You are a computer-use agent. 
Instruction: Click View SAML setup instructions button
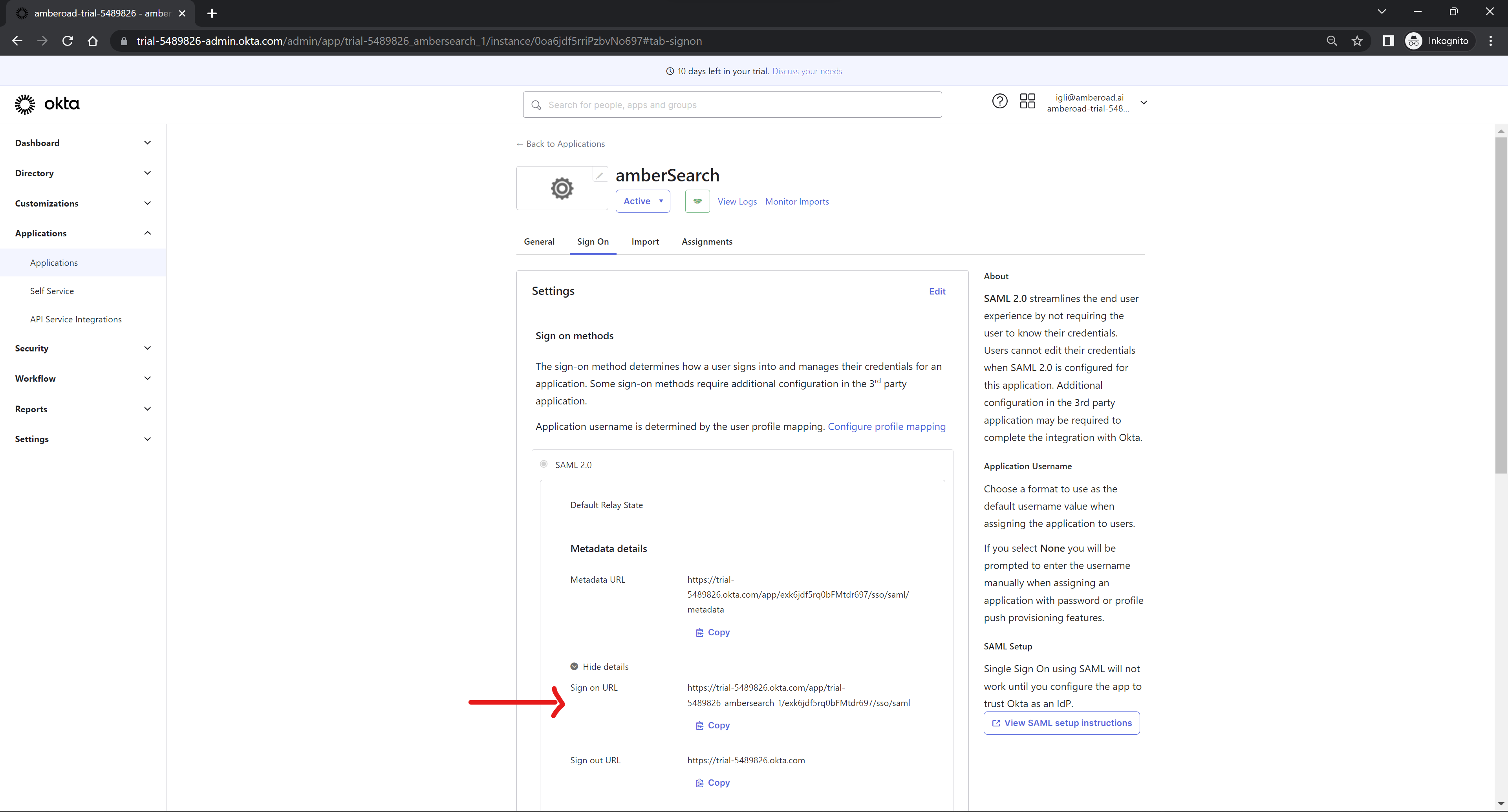tap(1061, 723)
